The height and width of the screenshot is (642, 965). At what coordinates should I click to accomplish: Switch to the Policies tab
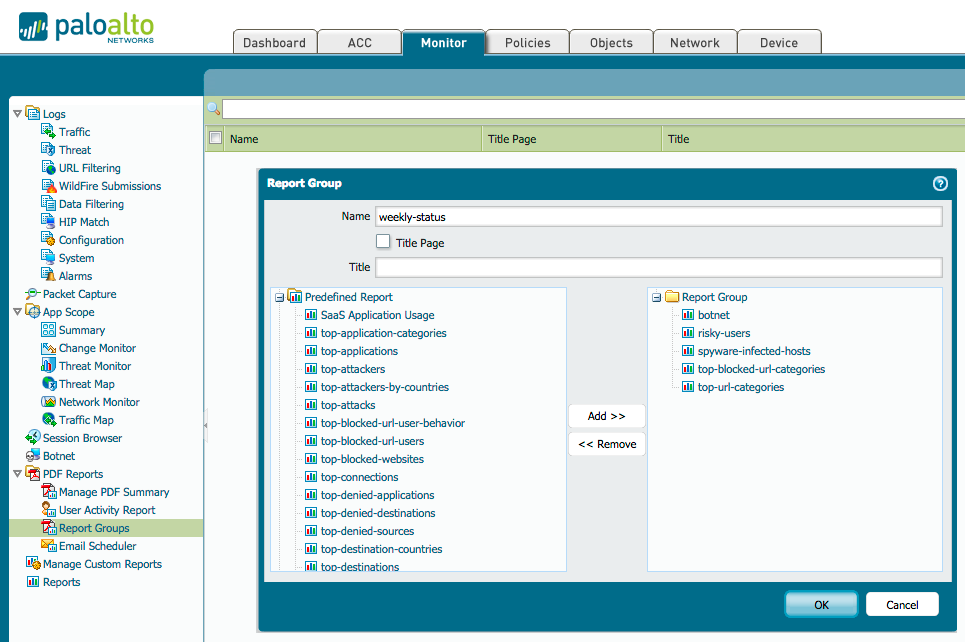[527, 43]
